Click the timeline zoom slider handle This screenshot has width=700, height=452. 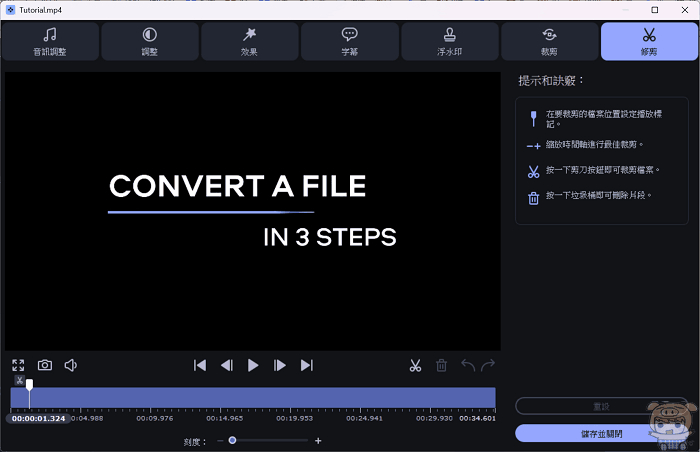pyautogui.click(x=232, y=440)
